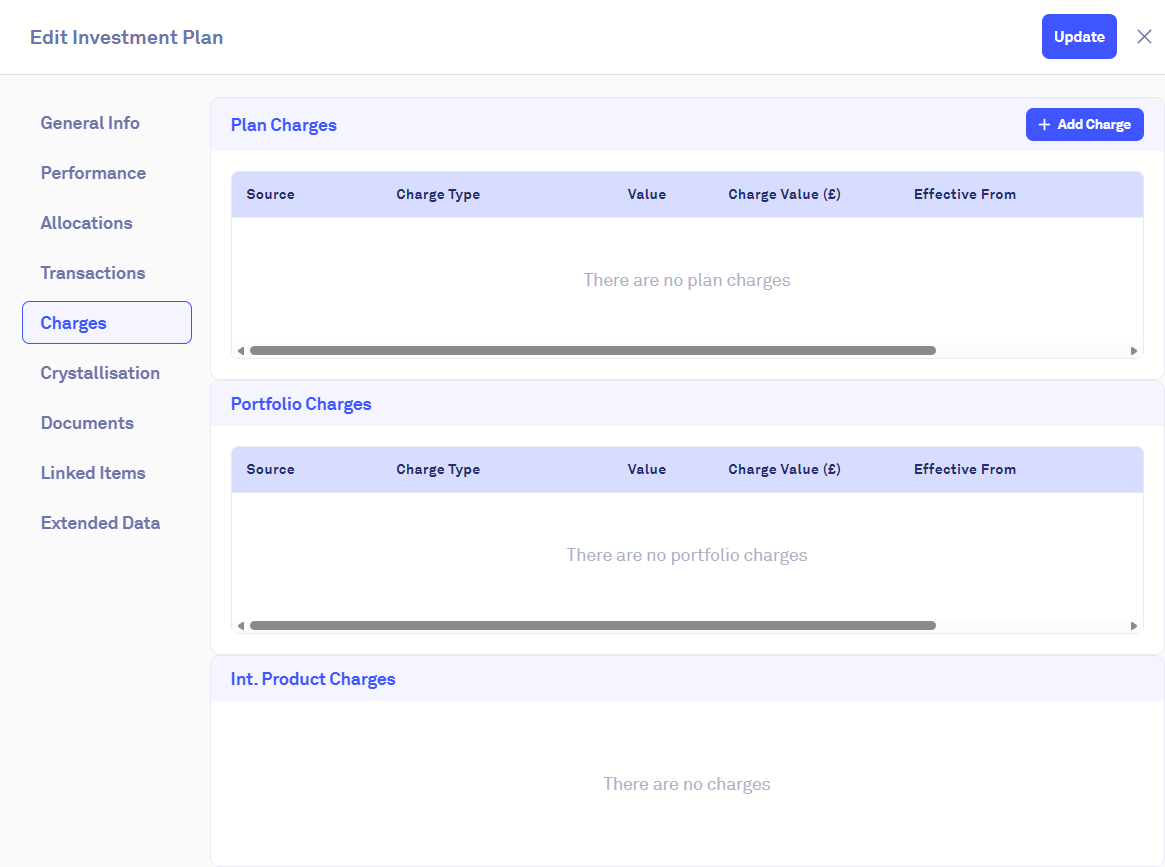This screenshot has width=1165, height=867.
Task: Close the Edit Investment Plan dialog
Action: 1144,37
